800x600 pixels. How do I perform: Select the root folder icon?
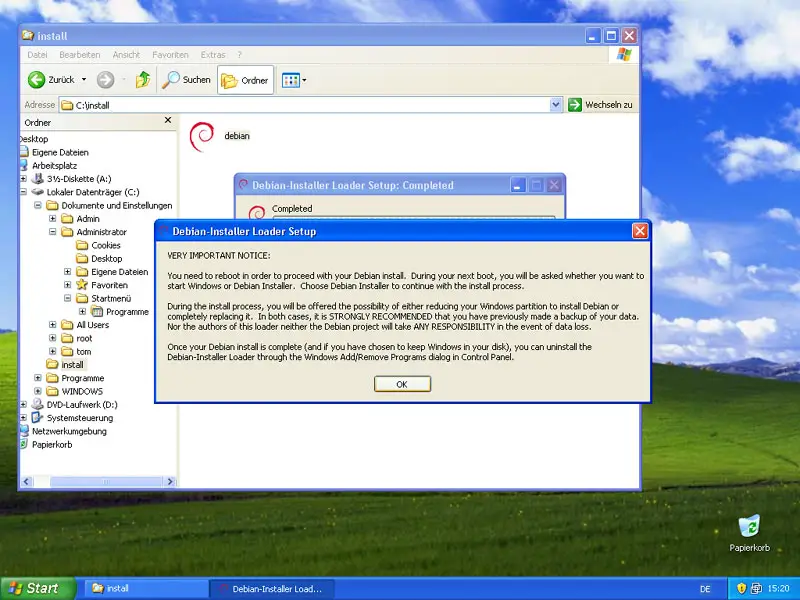coord(67,338)
